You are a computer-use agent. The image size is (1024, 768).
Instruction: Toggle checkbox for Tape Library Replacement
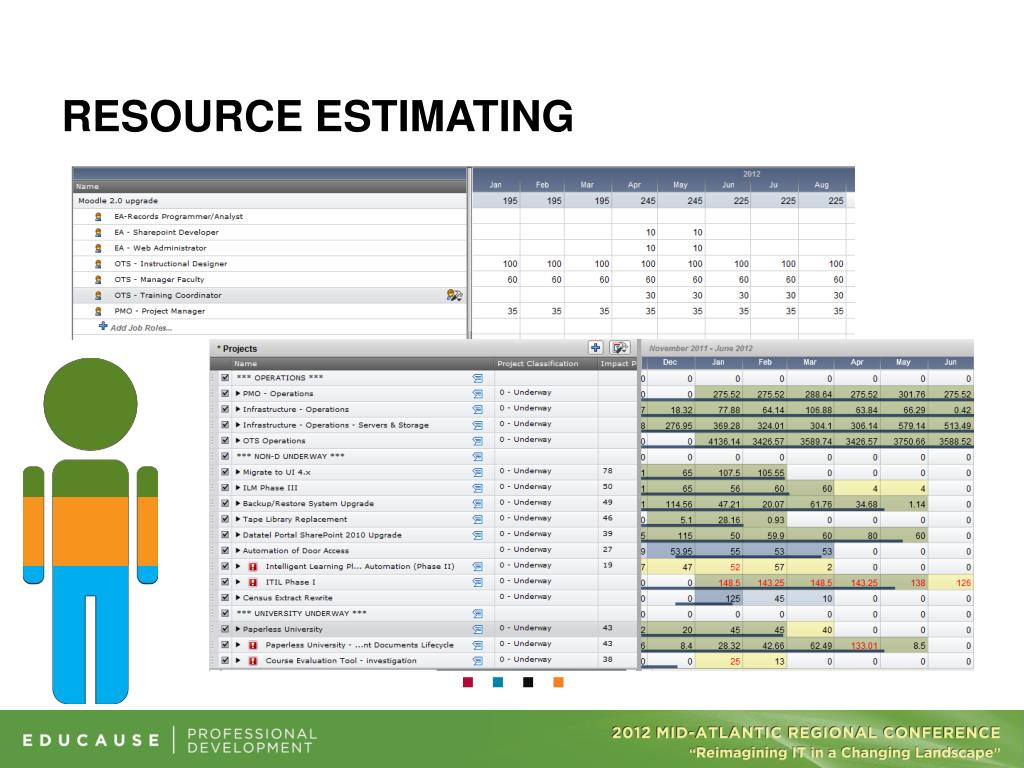tap(225, 519)
